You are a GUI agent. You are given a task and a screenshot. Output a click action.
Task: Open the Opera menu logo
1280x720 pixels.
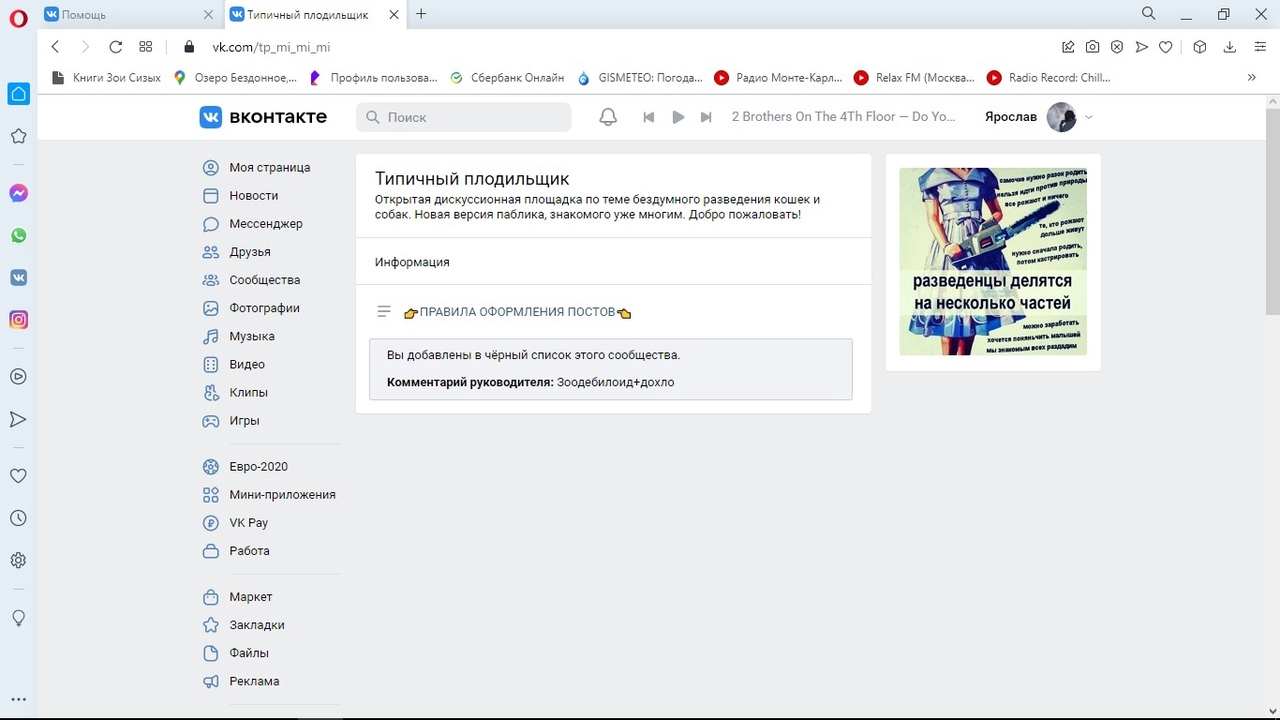18,18
